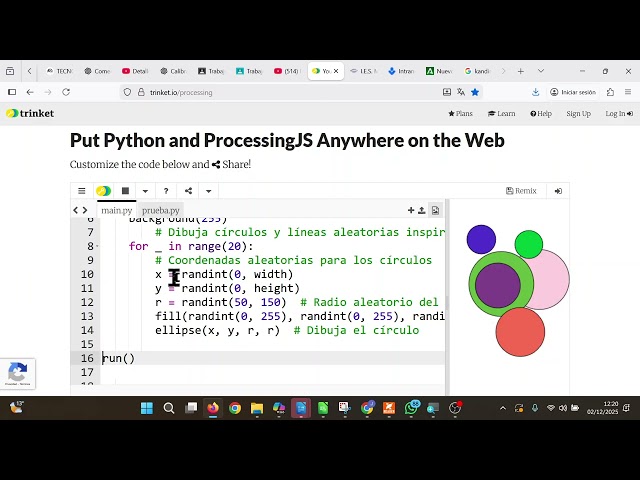The width and height of the screenshot is (640, 480).
Task: Switch to the prueba.py tab
Action: tap(161, 210)
